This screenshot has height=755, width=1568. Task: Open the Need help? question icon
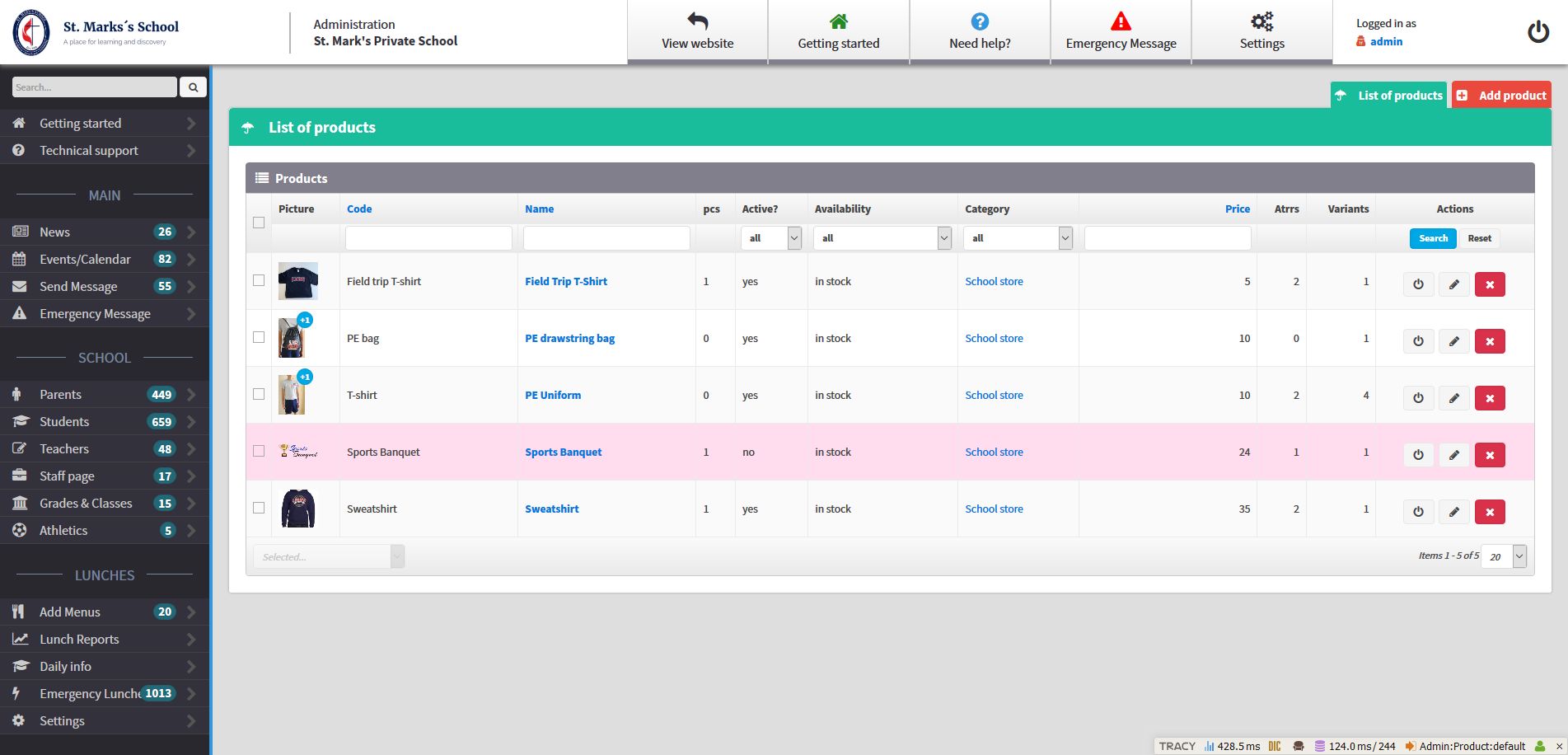point(979,22)
